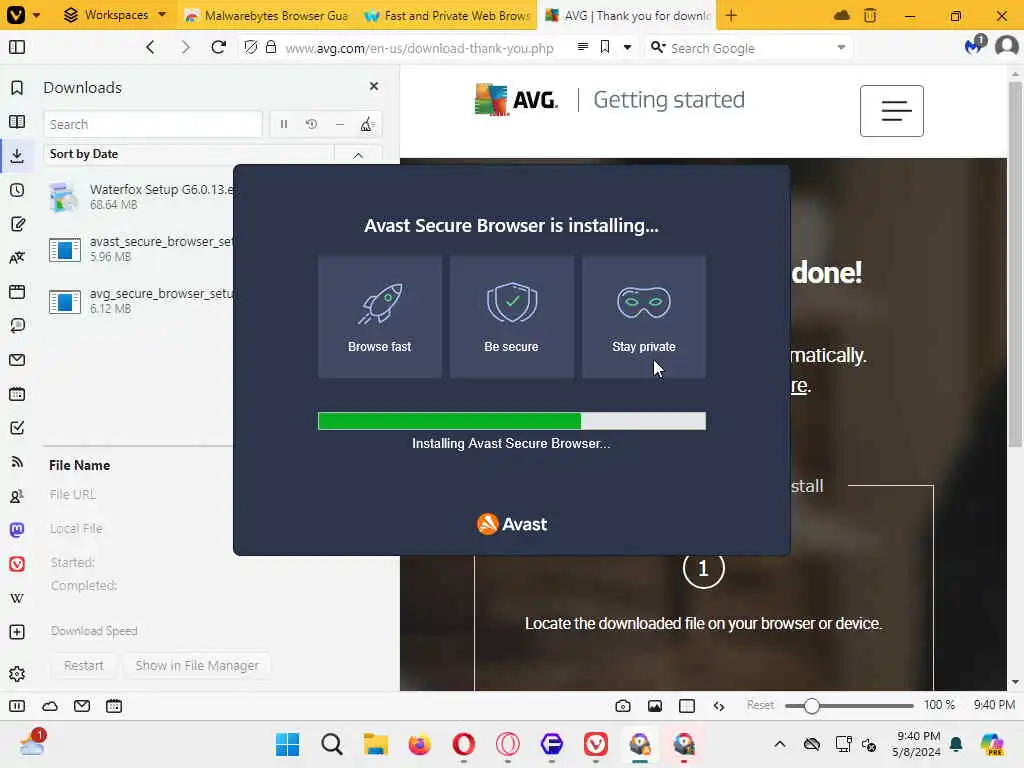1024x768 pixels.
Task: Bookmark this page icon
Action: click(x=605, y=47)
